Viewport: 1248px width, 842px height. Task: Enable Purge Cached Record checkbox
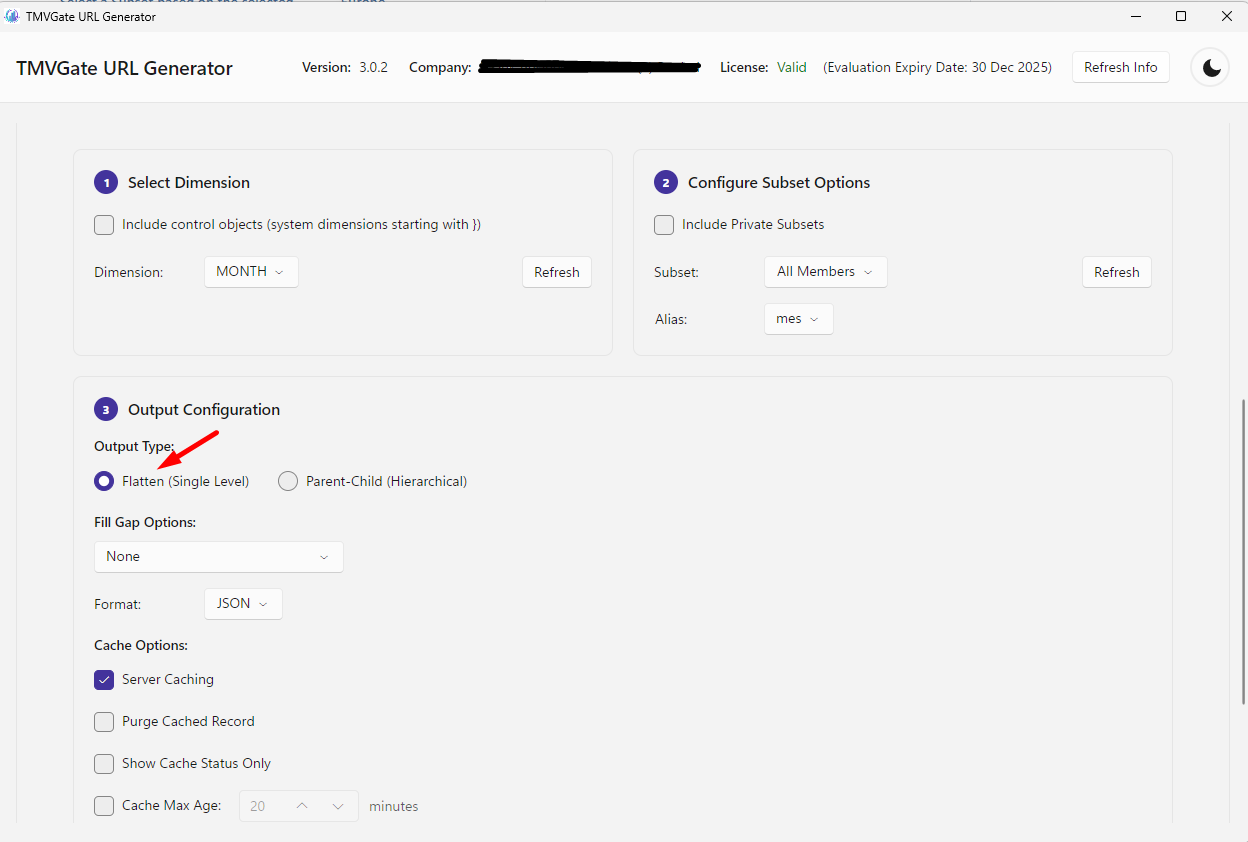pos(104,722)
